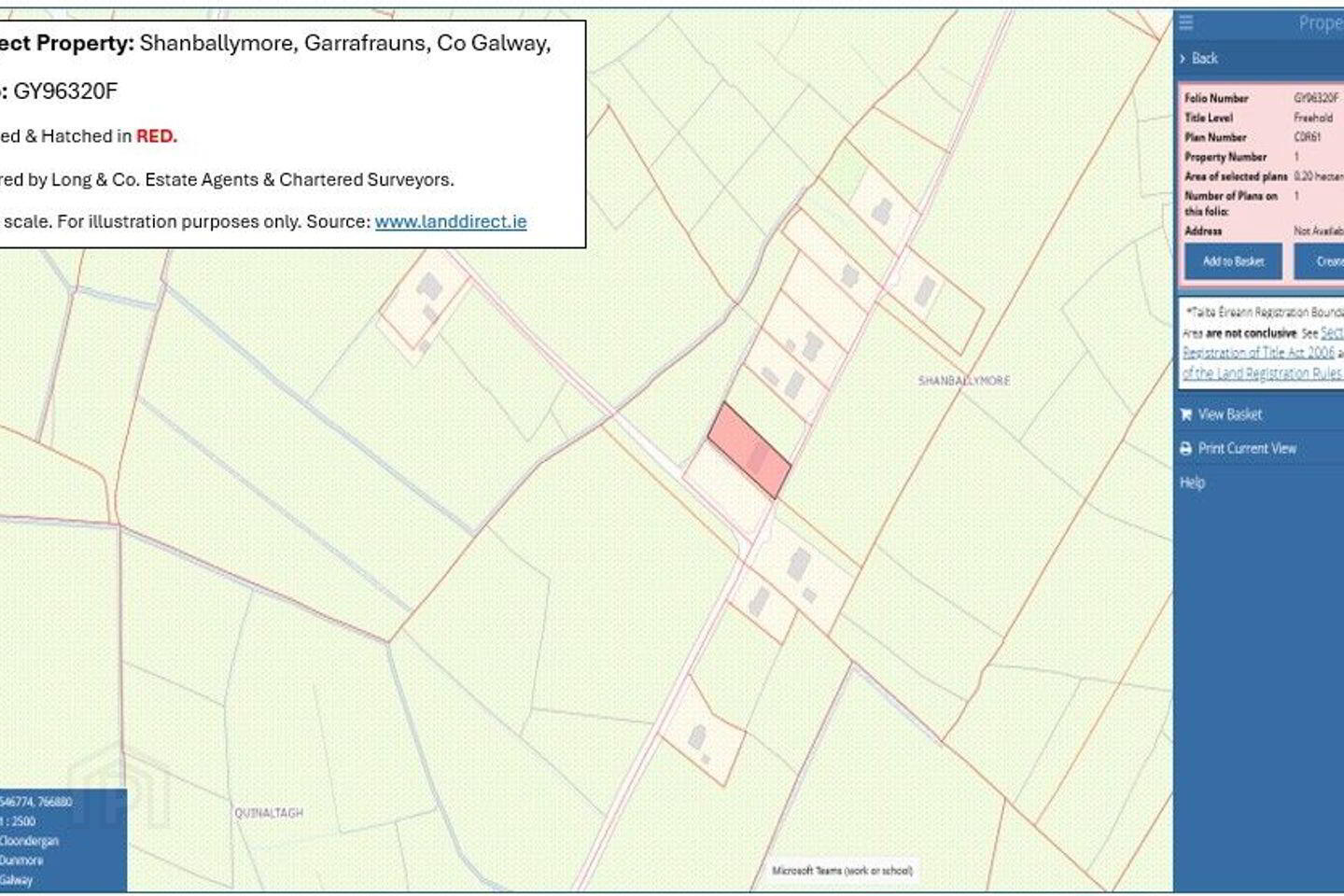The image size is (1344, 896).
Task: Click the Shanballymore, Garrafrauns, Co Galway heading text
Action: [344, 44]
